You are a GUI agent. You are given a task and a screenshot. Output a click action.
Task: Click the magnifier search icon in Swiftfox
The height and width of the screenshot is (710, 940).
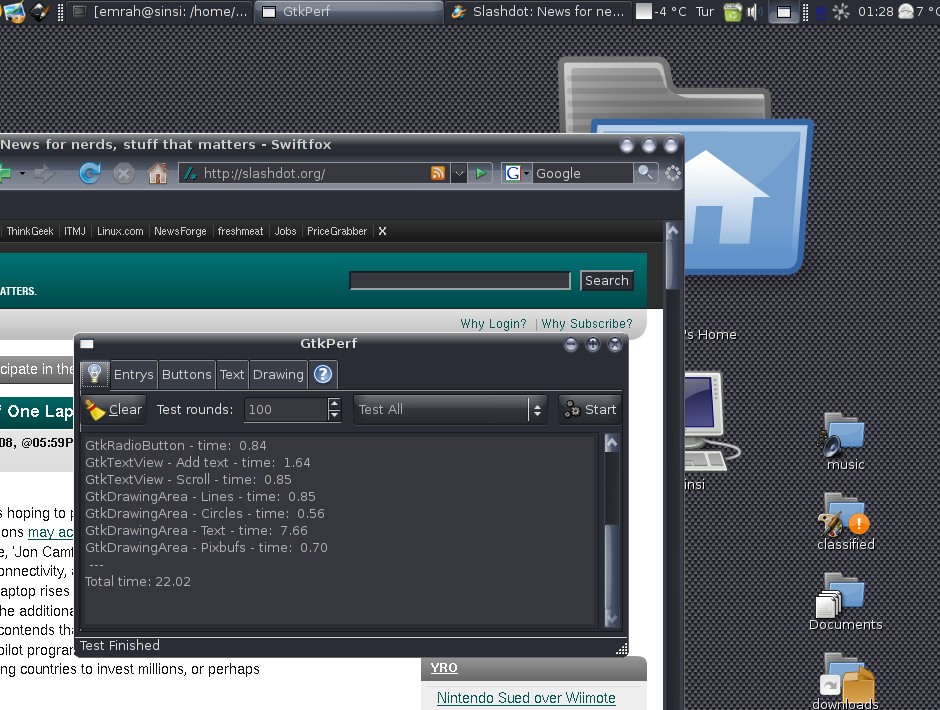(x=646, y=173)
